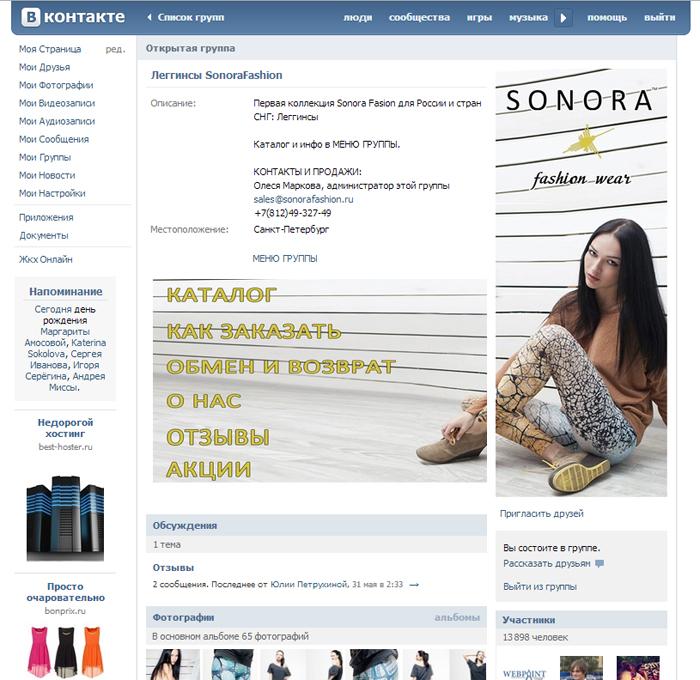This screenshot has height=680, width=700.
Task: Click the VKontakte logo icon
Action: [31, 17]
